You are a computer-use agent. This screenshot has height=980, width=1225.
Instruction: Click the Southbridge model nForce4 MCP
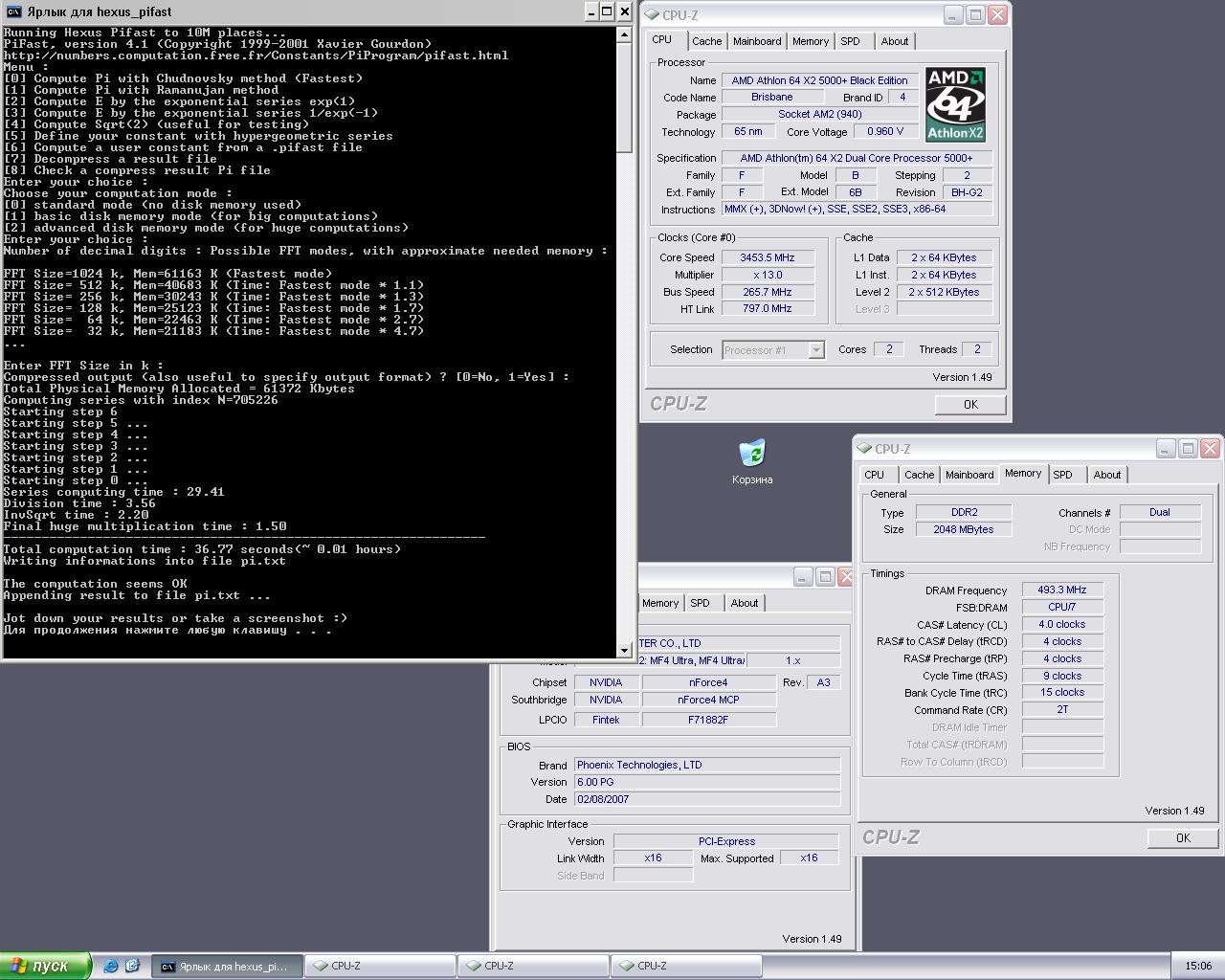[x=708, y=700]
